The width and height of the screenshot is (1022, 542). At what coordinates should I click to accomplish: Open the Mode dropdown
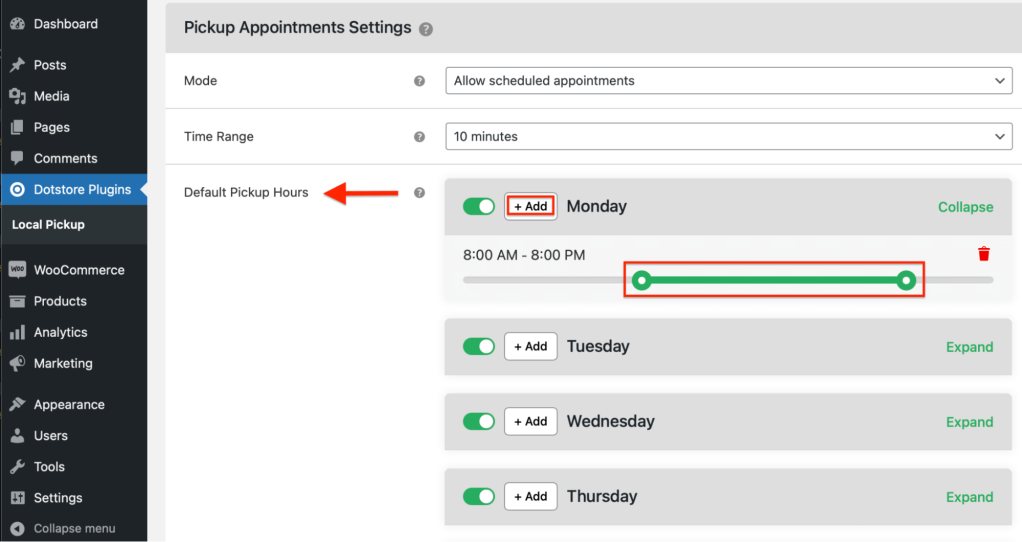click(x=728, y=81)
